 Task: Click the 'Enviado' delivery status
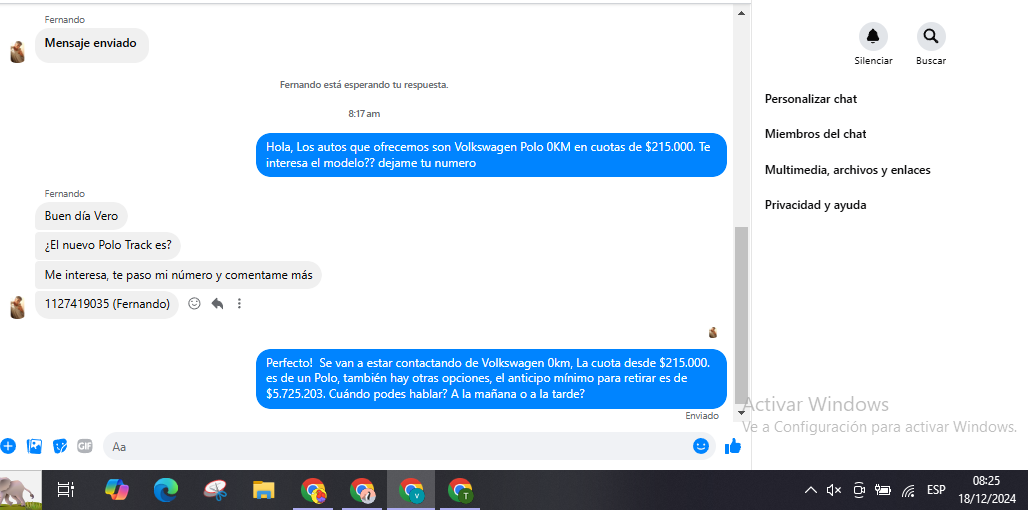[x=702, y=416]
